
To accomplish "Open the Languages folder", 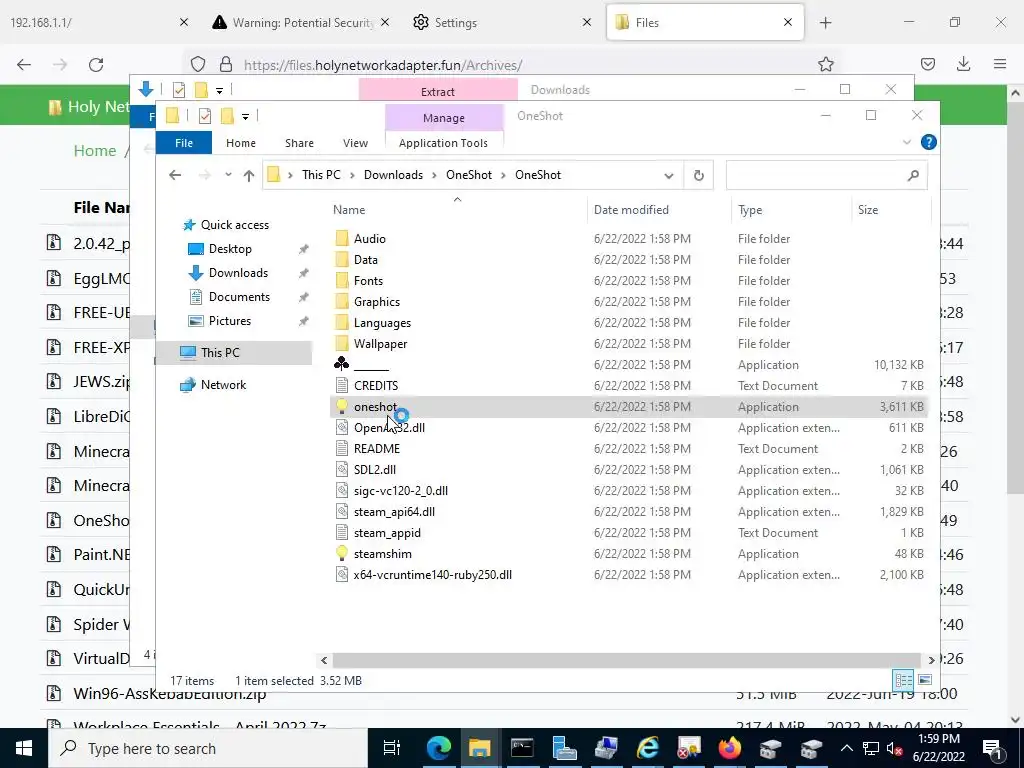I will (x=382, y=323).
